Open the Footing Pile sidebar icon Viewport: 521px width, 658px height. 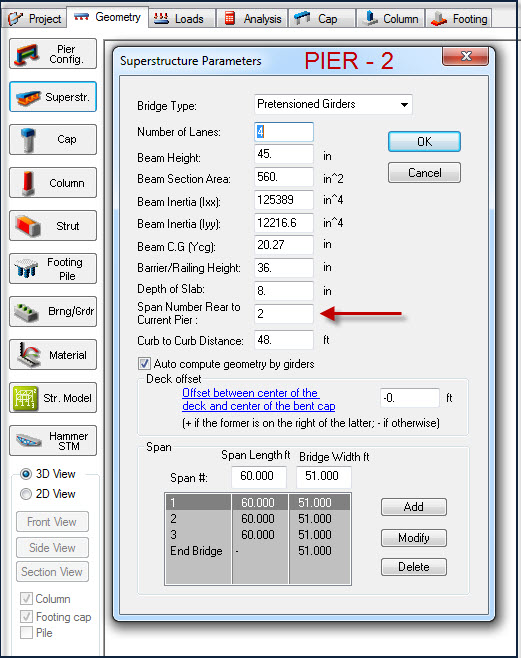[53, 269]
